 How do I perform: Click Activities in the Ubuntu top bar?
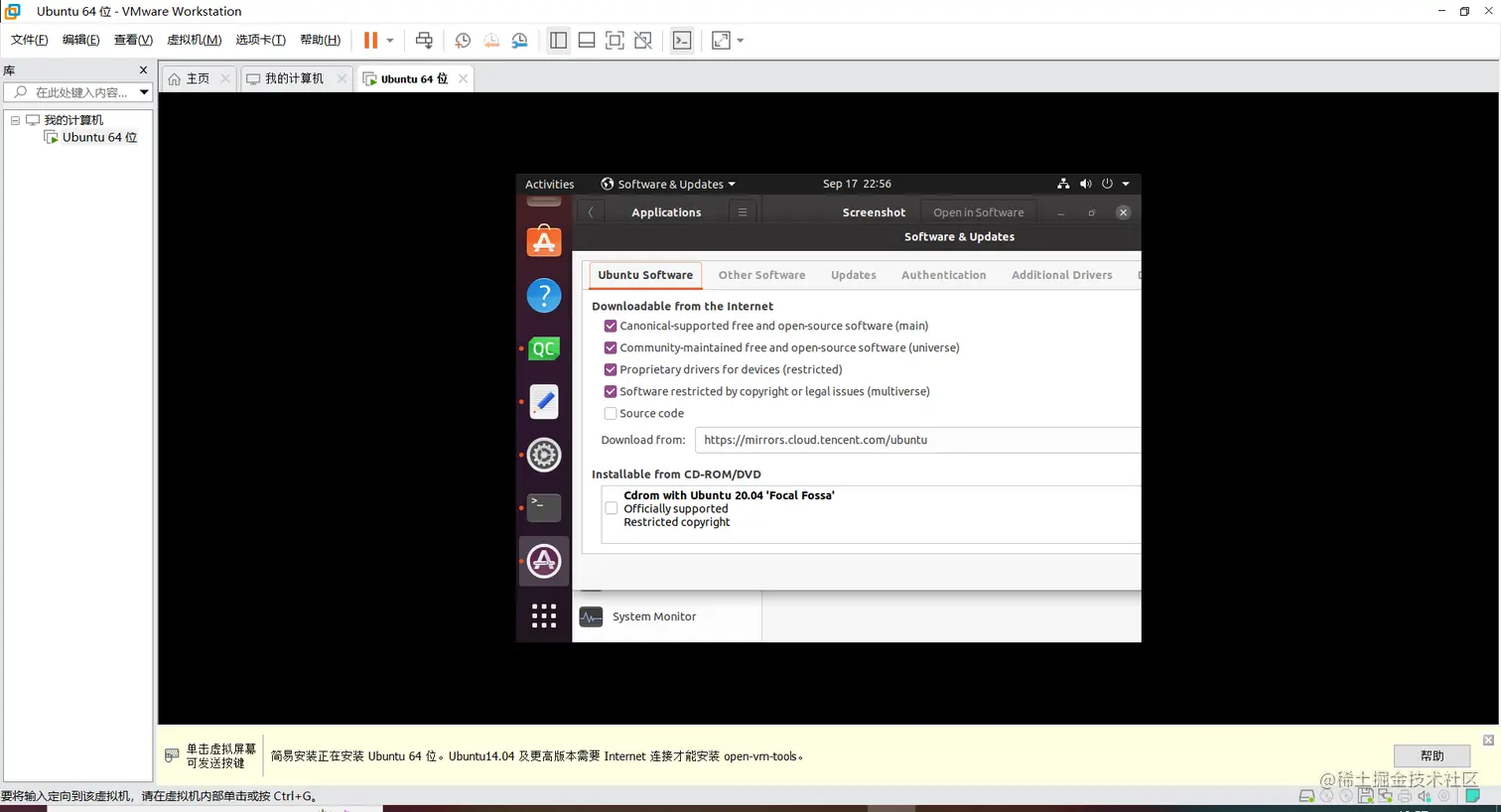[549, 184]
